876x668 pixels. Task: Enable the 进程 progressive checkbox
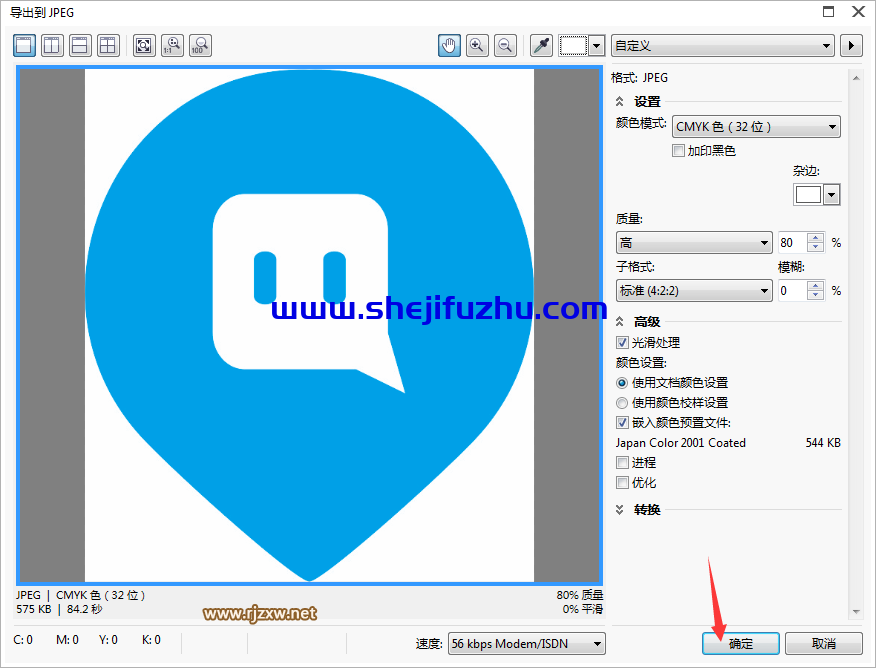[622, 462]
